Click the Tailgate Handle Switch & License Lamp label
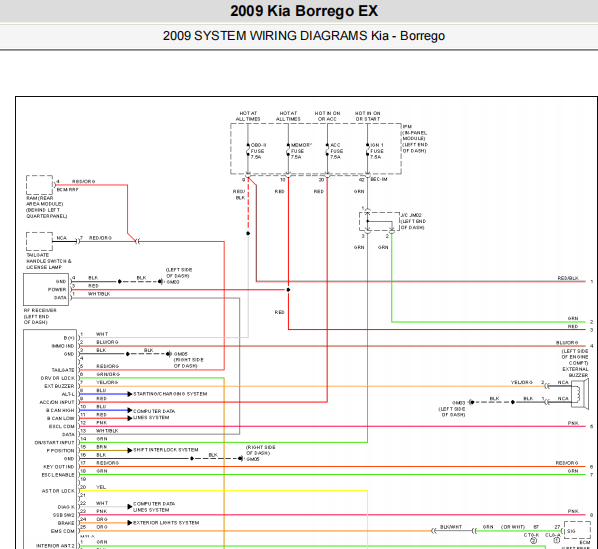Screen dimensions: 598x549 point(49,261)
